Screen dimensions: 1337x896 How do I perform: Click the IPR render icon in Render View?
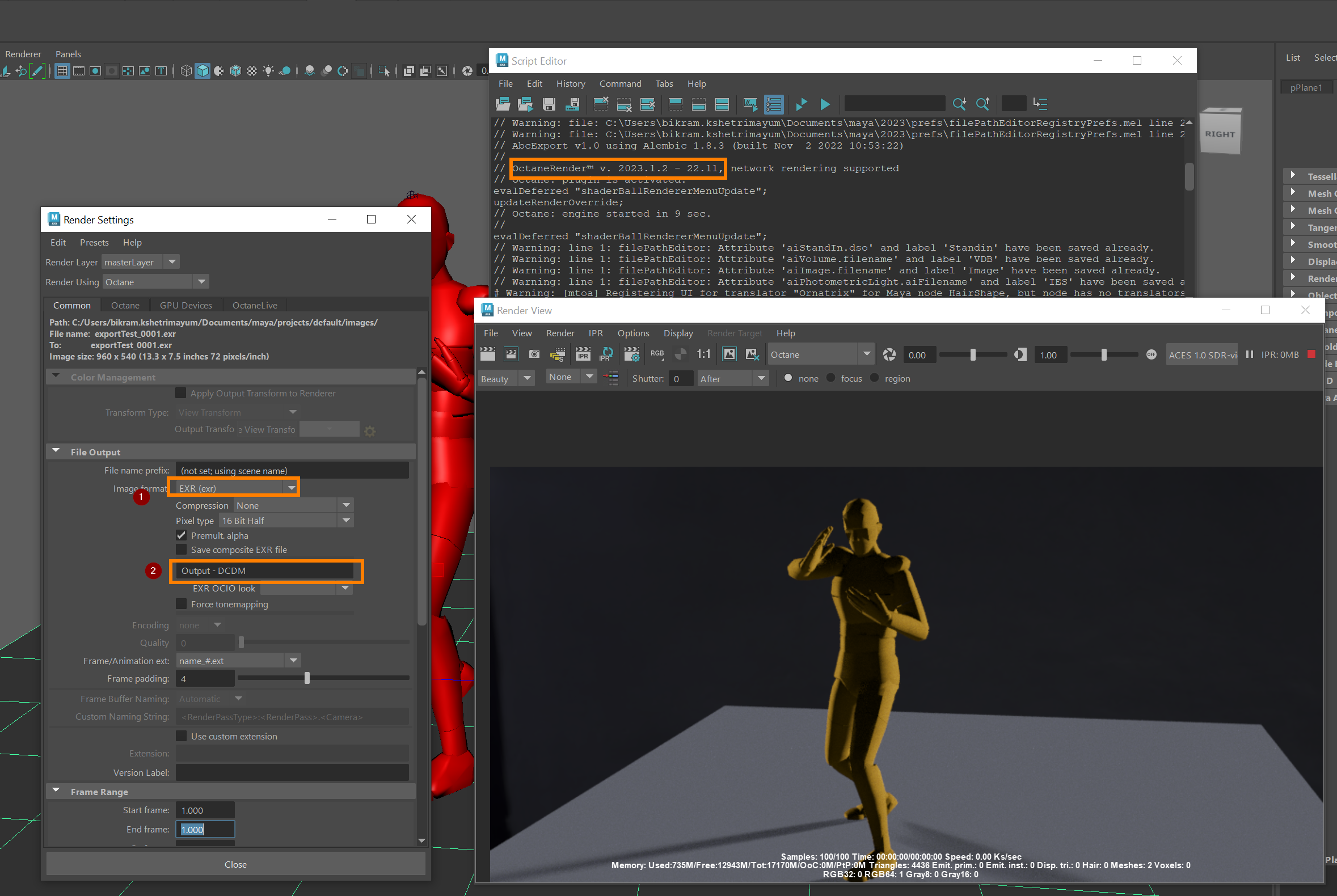pyautogui.click(x=583, y=355)
